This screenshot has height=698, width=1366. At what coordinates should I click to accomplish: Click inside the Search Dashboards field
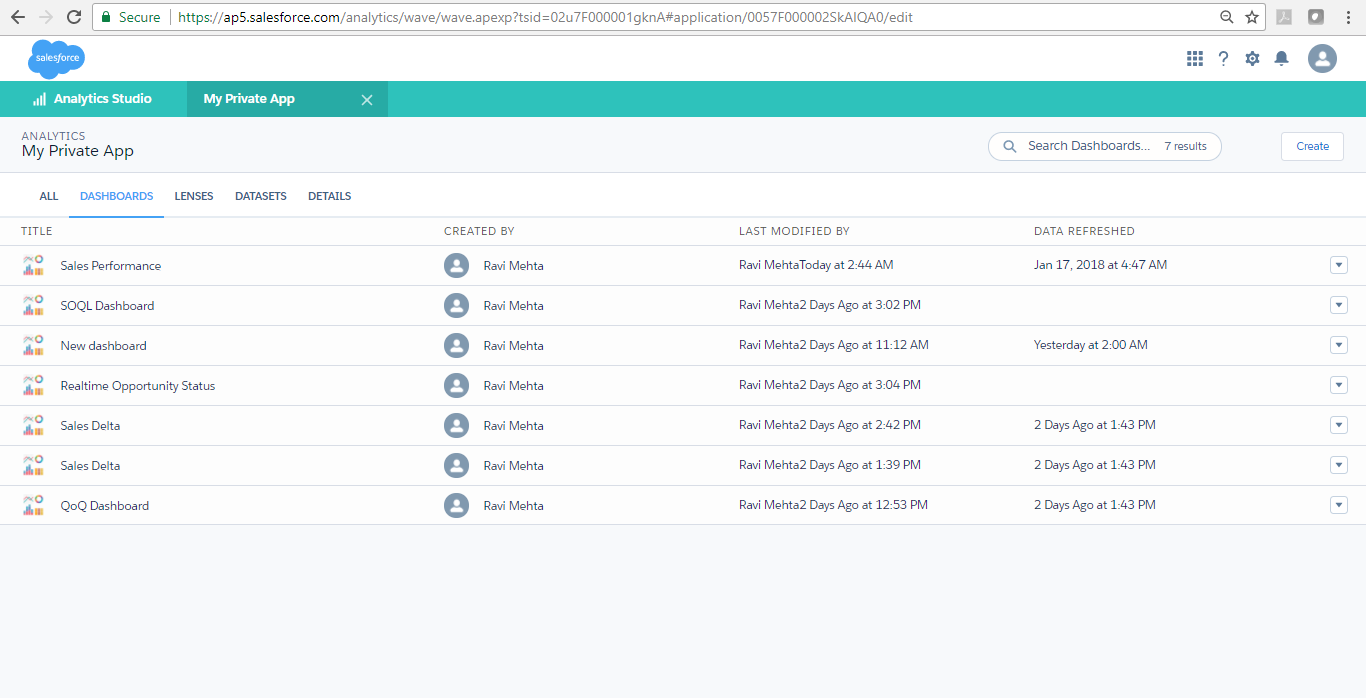point(1090,146)
